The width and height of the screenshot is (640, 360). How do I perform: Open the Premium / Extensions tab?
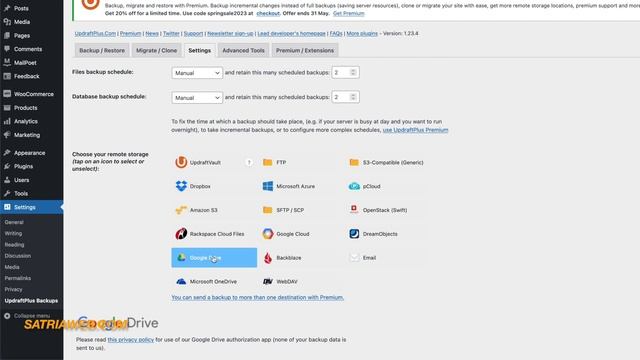pos(305,51)
